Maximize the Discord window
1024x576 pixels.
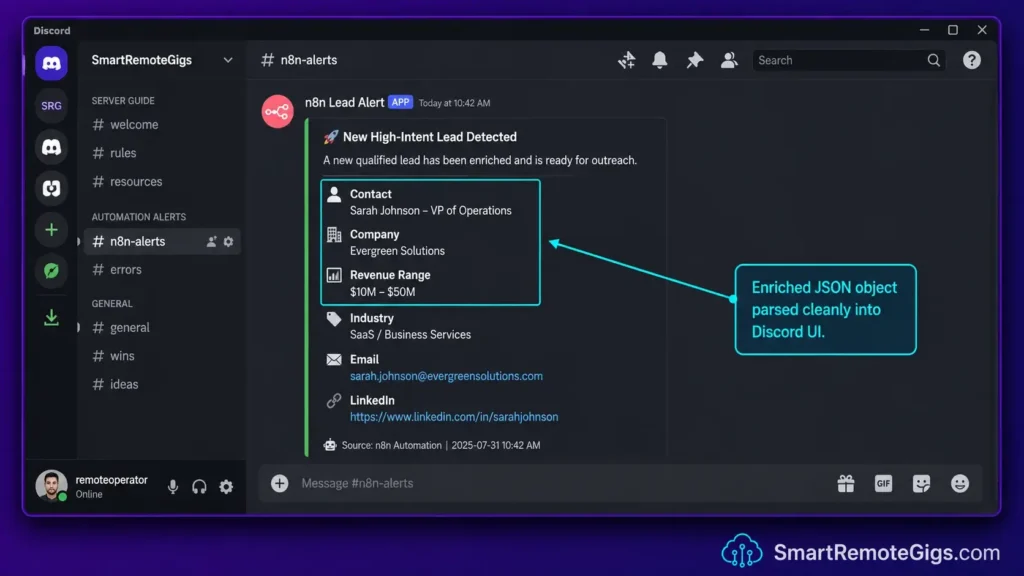click(953, 30)
